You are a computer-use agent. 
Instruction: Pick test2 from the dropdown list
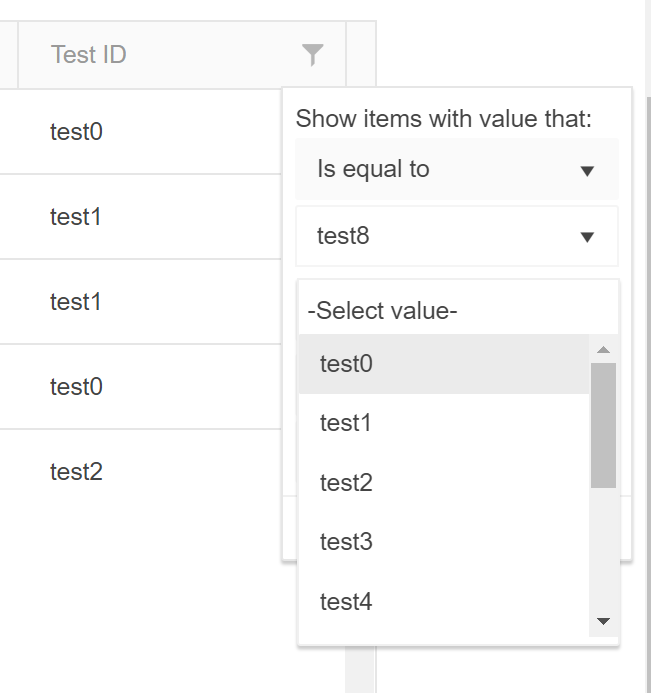346,483
